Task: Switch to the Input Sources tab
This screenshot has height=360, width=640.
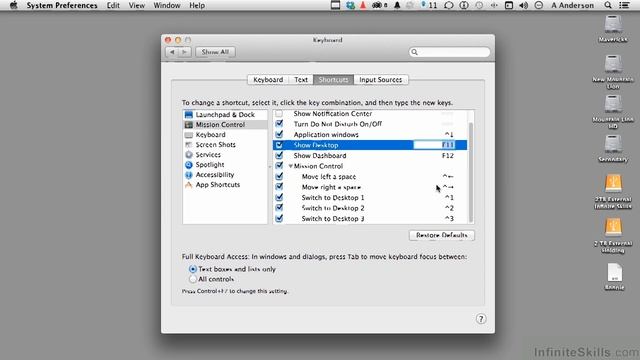Action: [x=381, y=80]
